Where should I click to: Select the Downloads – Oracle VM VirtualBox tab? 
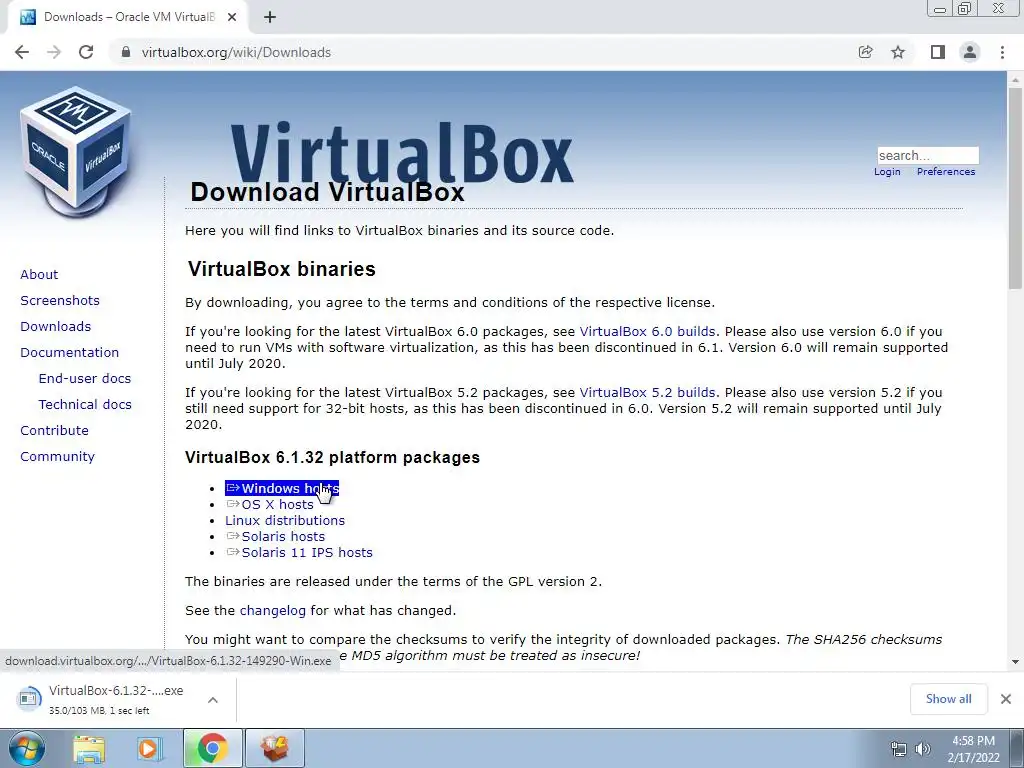(x=128, y=17)
